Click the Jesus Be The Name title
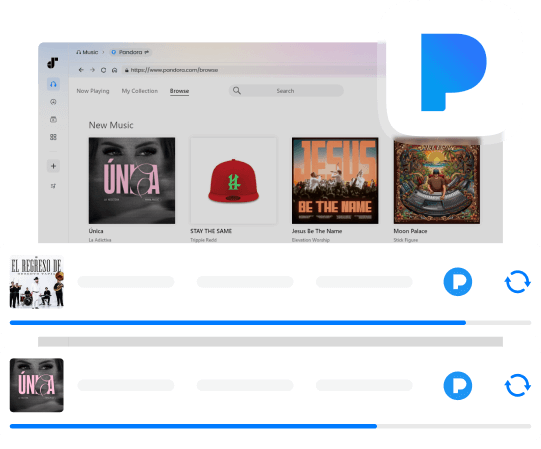Screen dimensions: 541x449 [x=317, y=231]
